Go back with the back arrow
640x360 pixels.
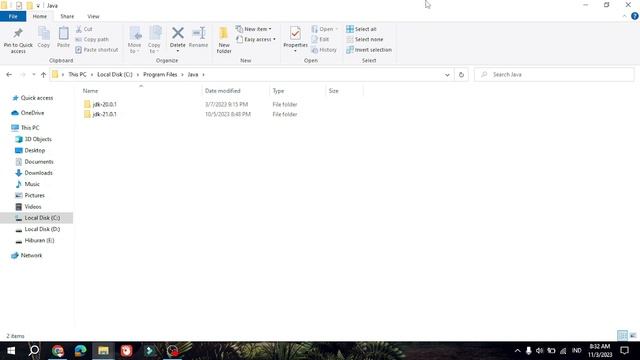[x=9, y=75]
